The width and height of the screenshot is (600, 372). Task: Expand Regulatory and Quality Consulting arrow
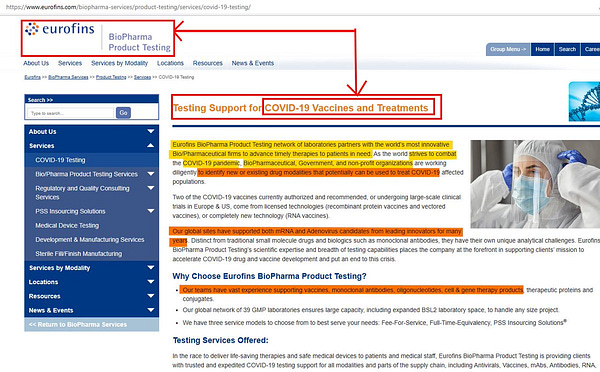(x=151, y=188)
